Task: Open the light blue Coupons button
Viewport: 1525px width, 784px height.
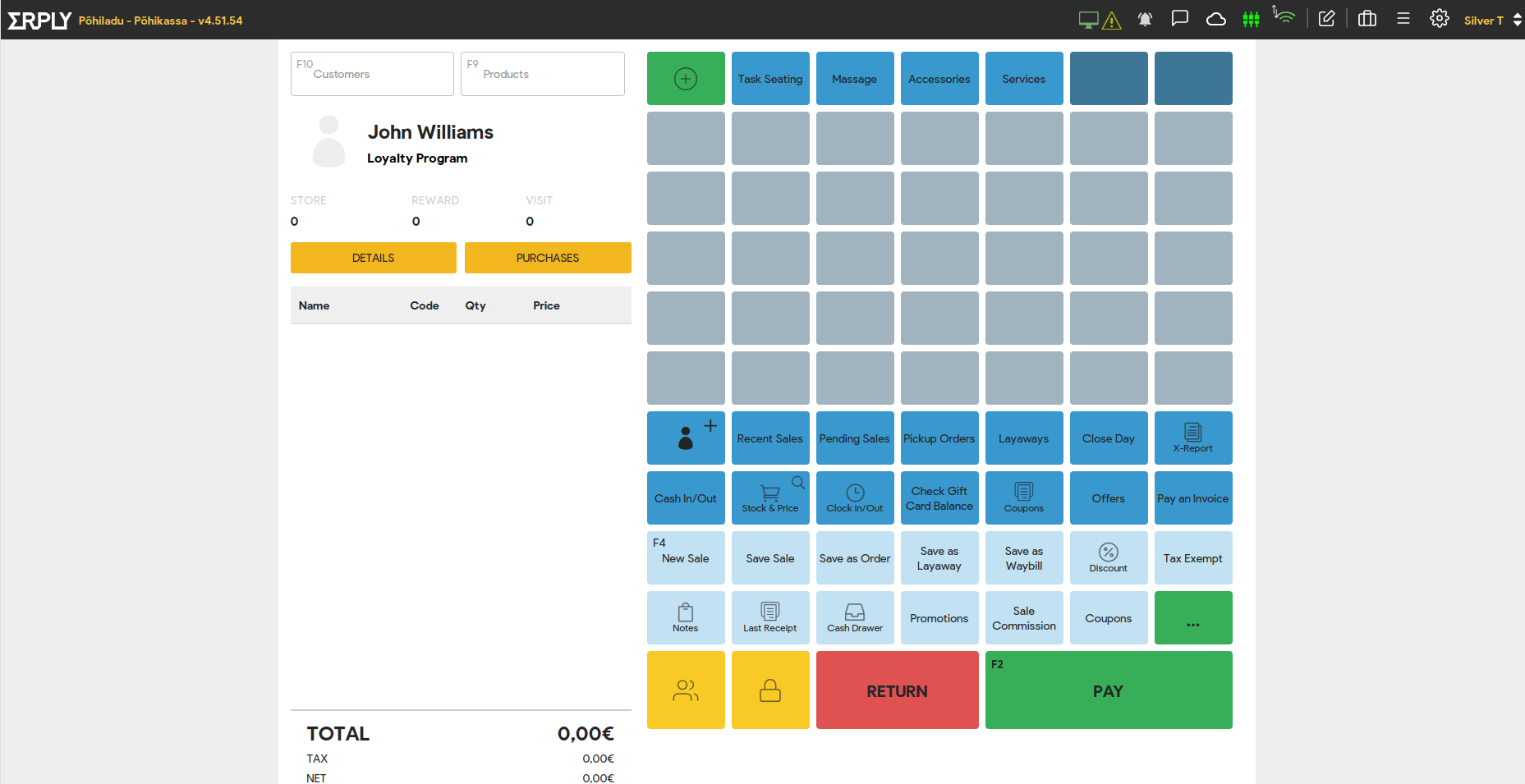Action: pyautogui.click(x=1109, y=618)
